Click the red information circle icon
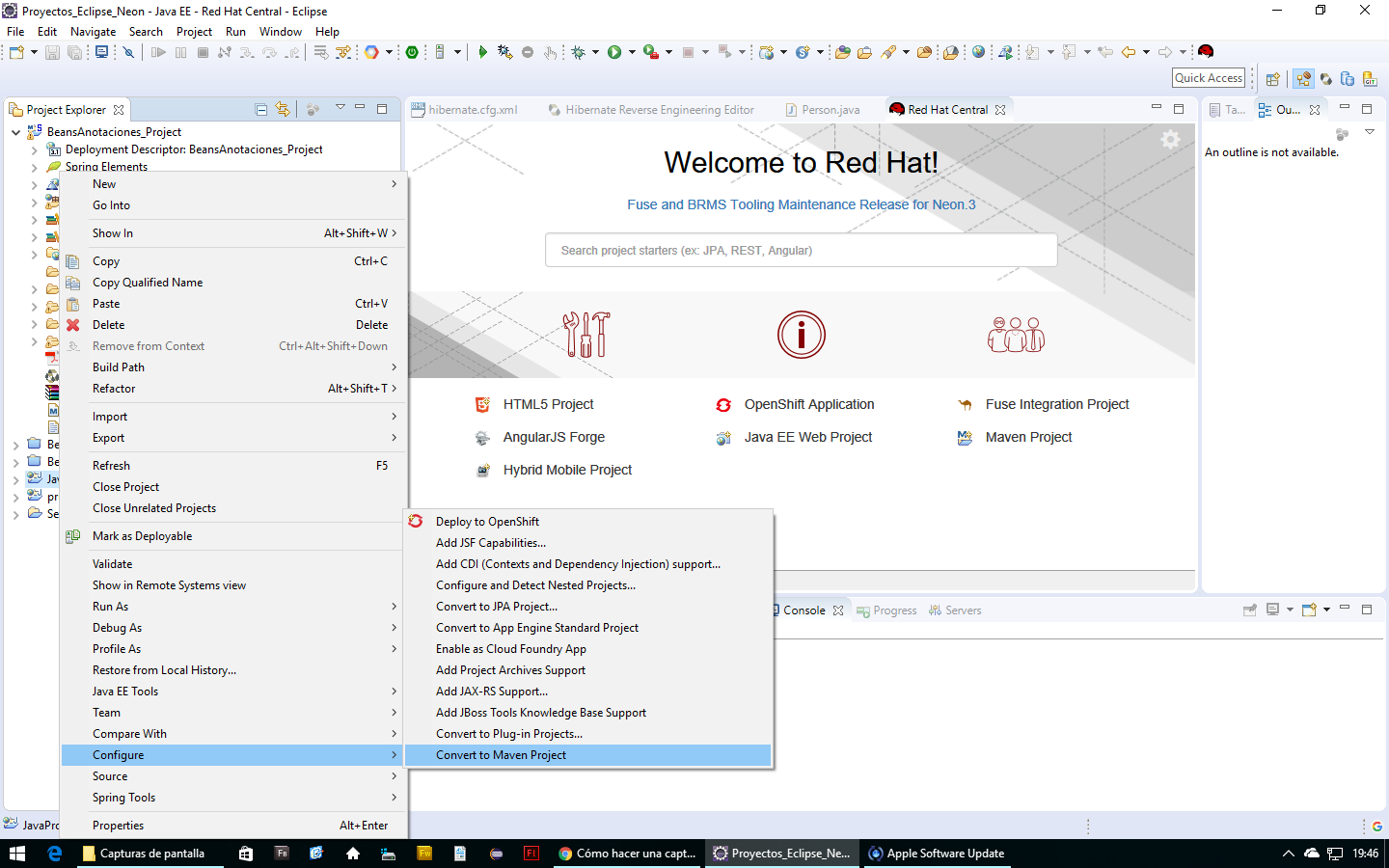This screenshot has width=1389, height=868. (x=802, y=335)
